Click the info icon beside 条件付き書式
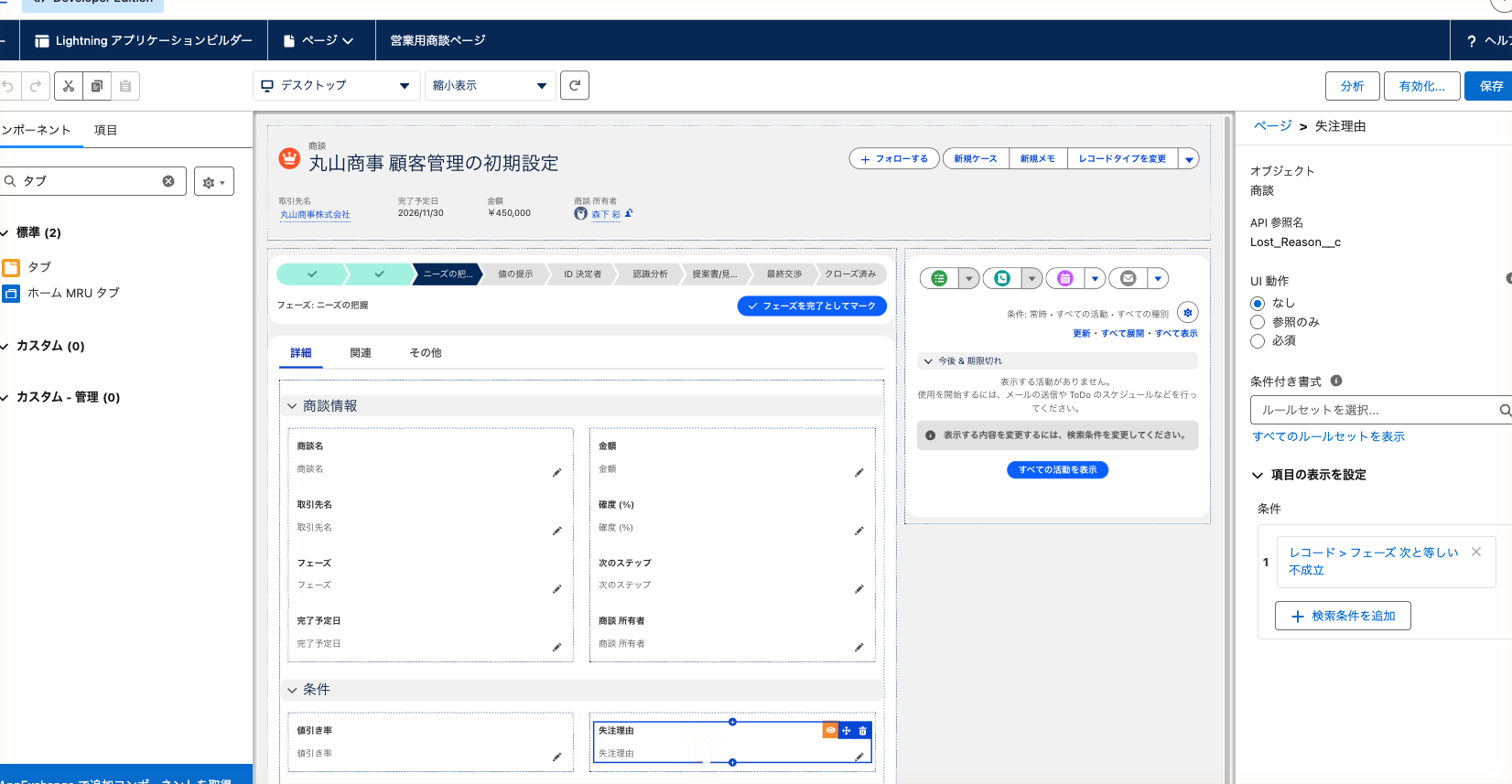 1336,381
